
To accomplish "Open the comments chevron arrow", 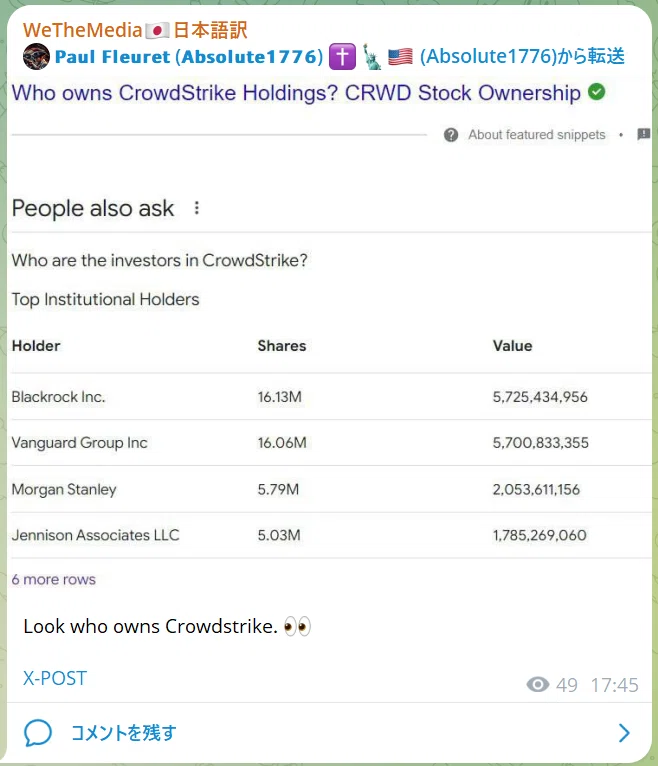I will tap(624, 733).
